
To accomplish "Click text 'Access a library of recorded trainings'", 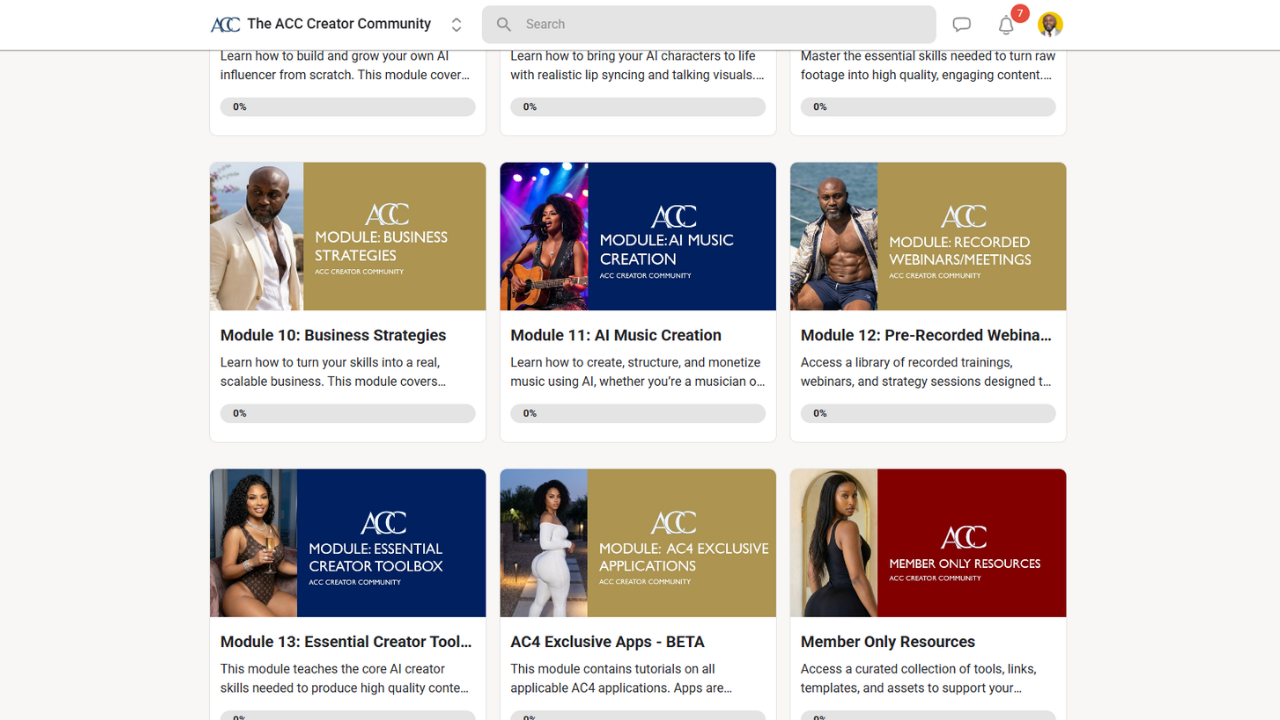I will pyautogui.click(x=907, y=362).
